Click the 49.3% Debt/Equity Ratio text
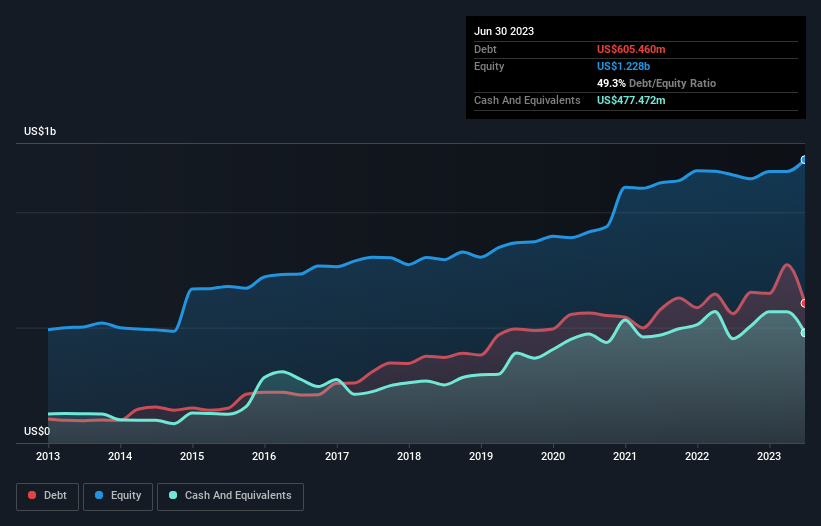Viewport: 821px width, 526px height. 656,83
